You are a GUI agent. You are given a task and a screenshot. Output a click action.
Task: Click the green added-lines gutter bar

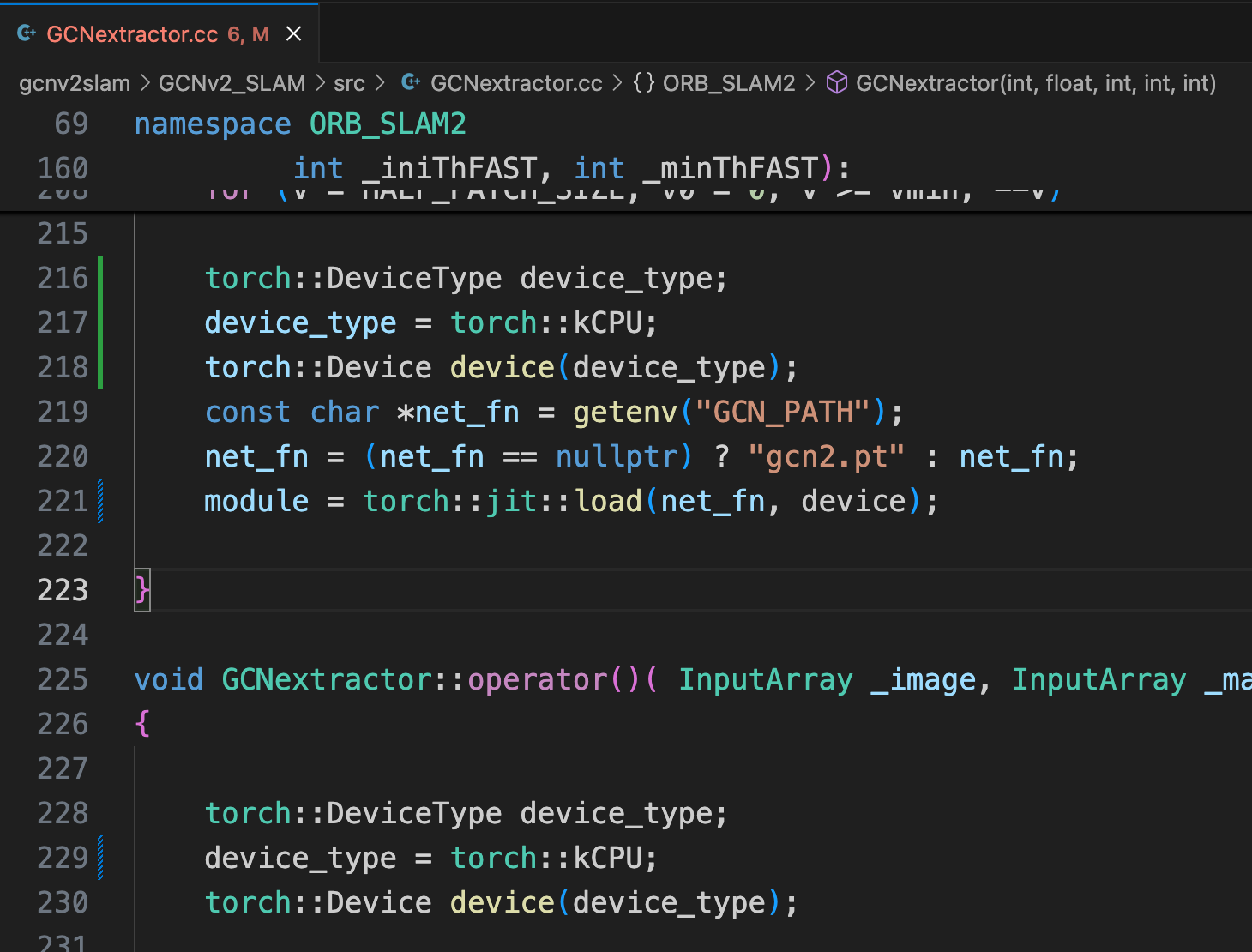click(100, 322)
